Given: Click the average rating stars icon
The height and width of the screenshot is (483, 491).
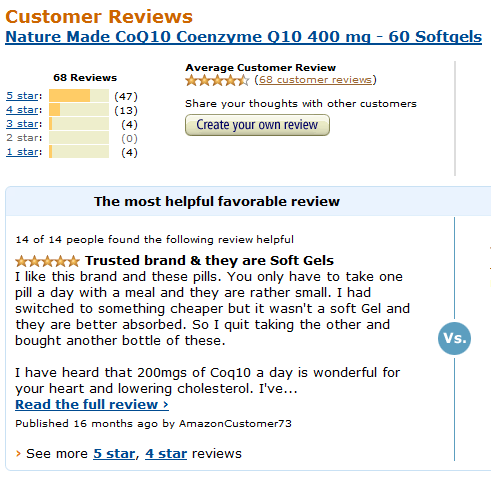Looking at the screenshot, I should tap(217, 80).
